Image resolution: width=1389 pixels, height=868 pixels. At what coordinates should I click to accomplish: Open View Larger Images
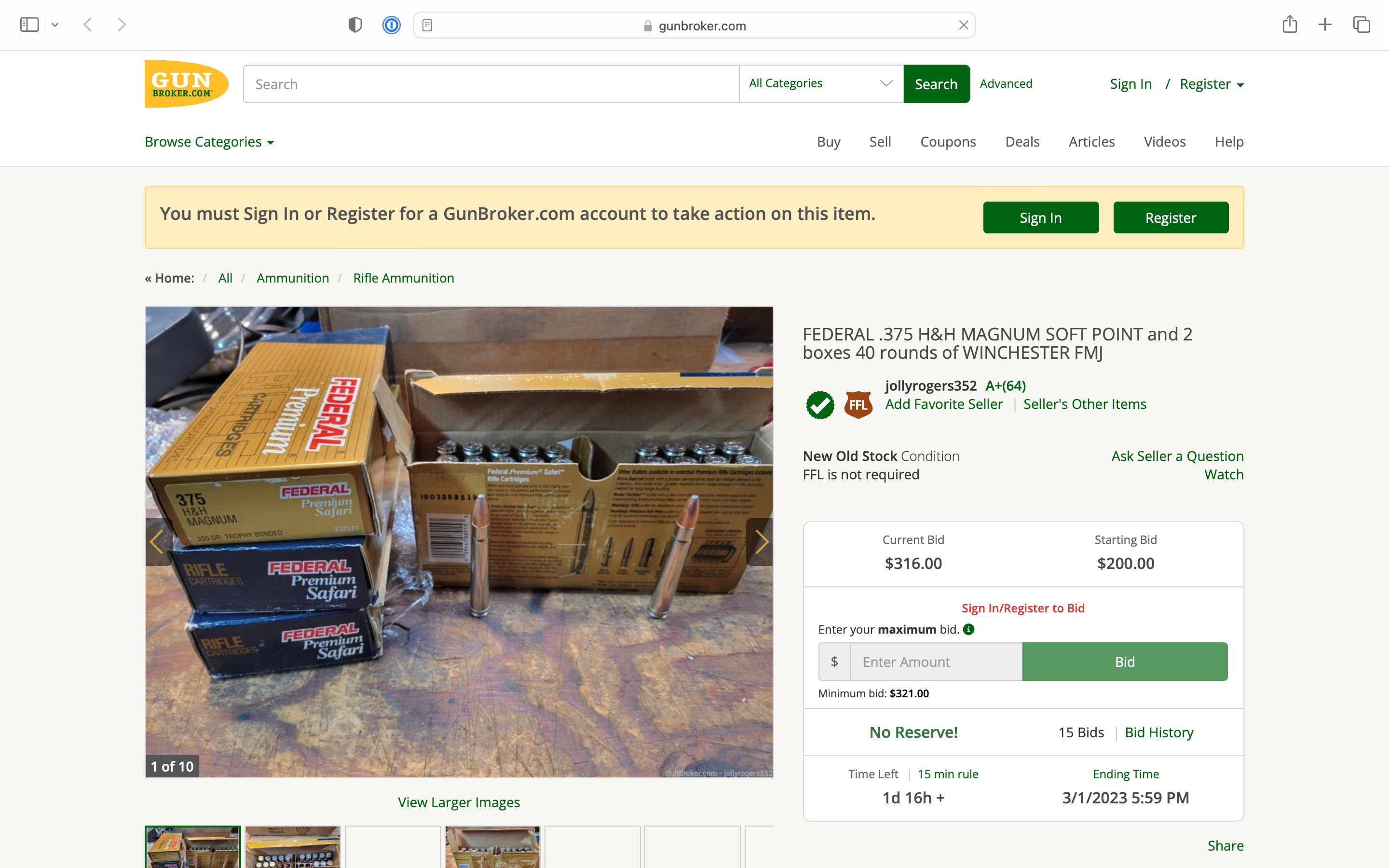click(x=459, y=802)
